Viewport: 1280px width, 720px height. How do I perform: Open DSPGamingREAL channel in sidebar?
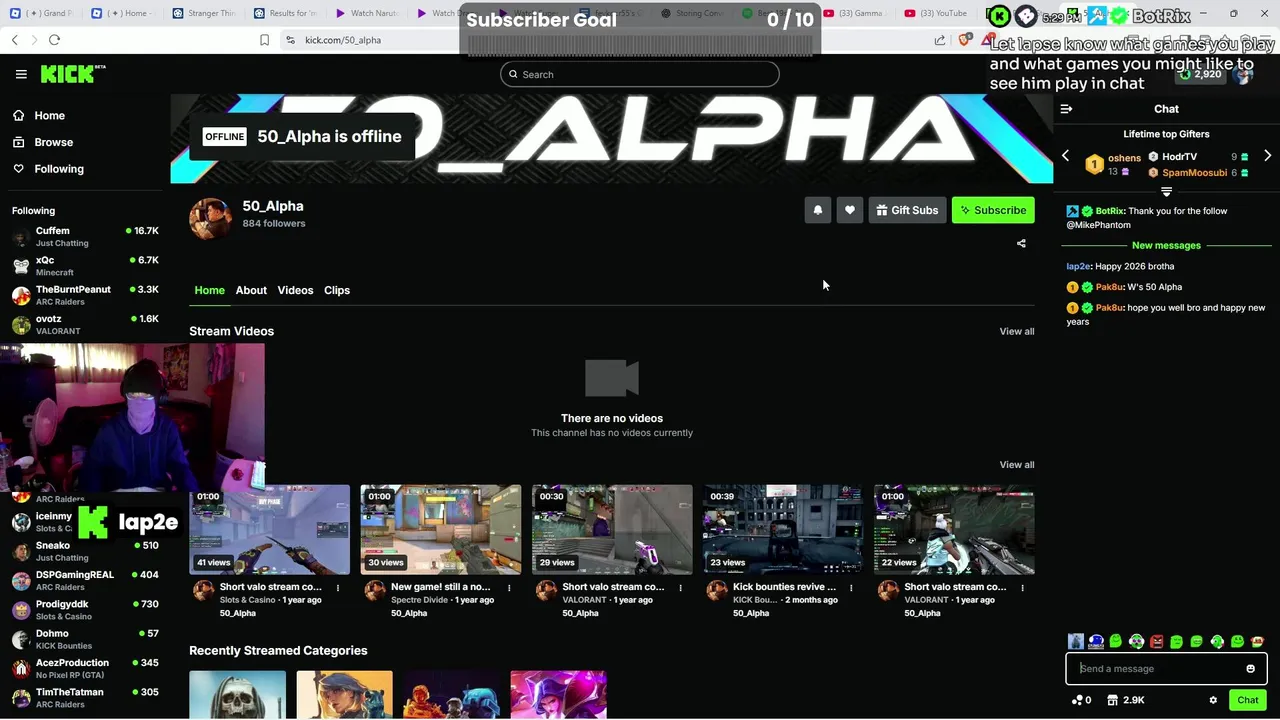tap(85, 580)
